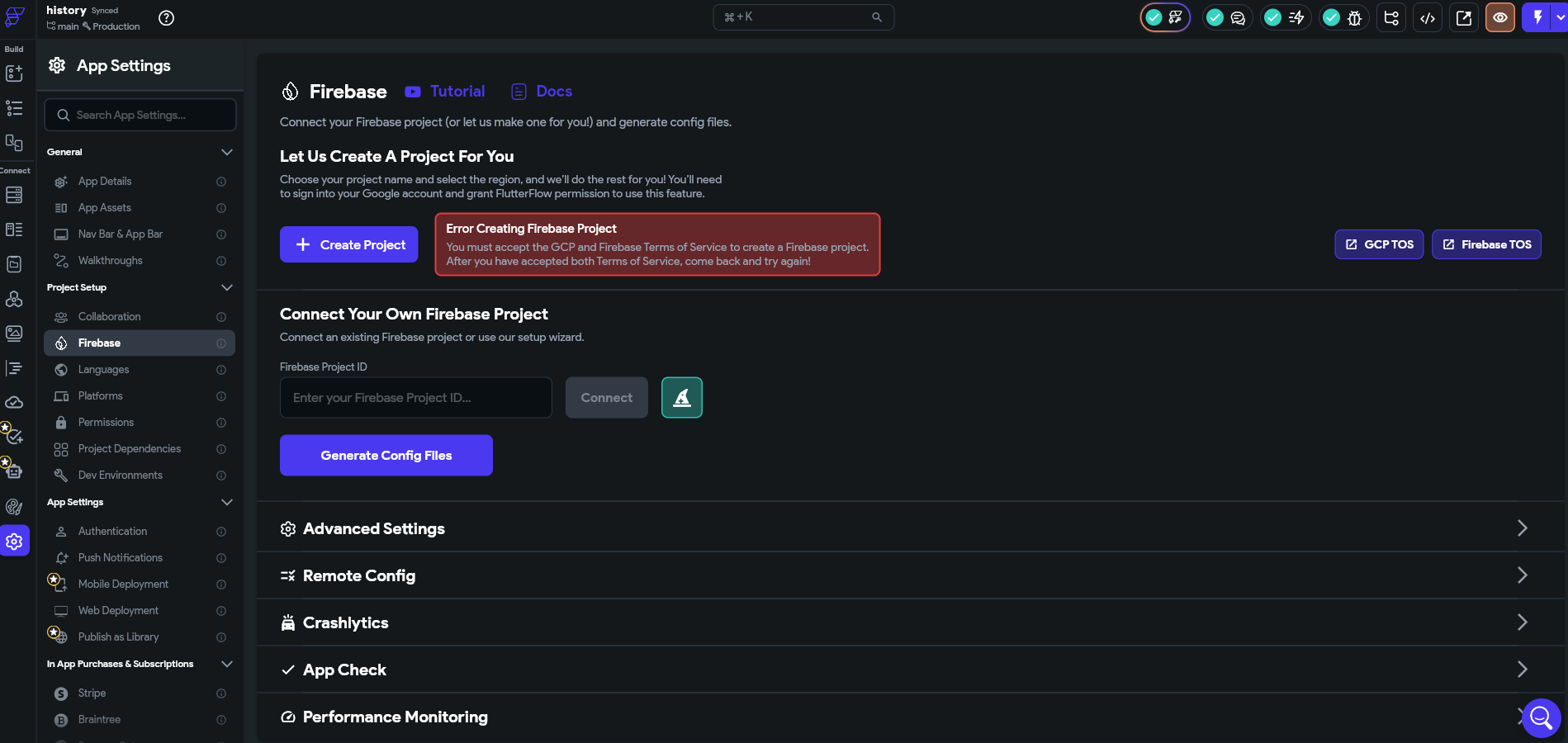Open the bug debug status icon

point(1343,17)
